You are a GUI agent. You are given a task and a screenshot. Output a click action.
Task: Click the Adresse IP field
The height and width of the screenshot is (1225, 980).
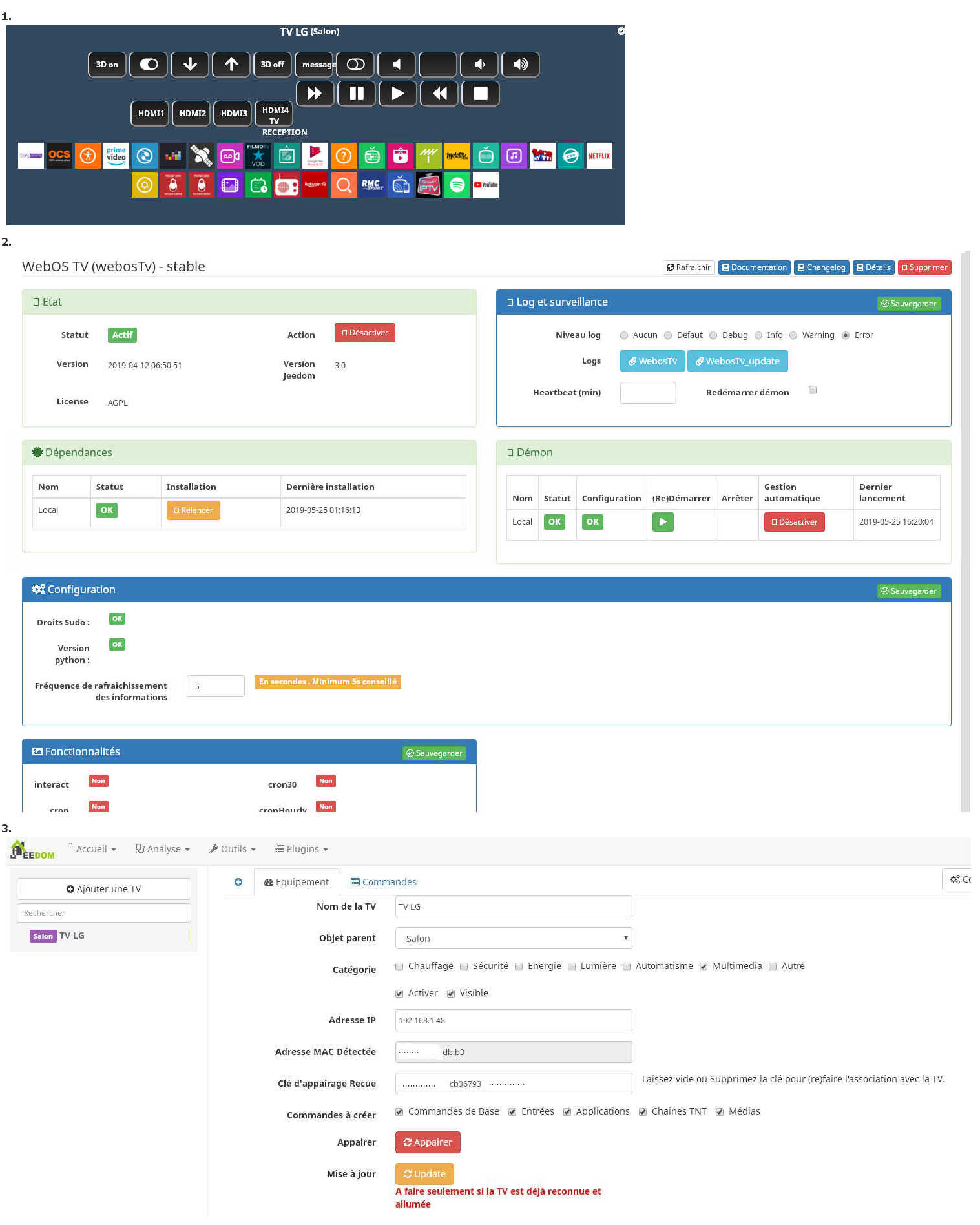click(514, 1020)
